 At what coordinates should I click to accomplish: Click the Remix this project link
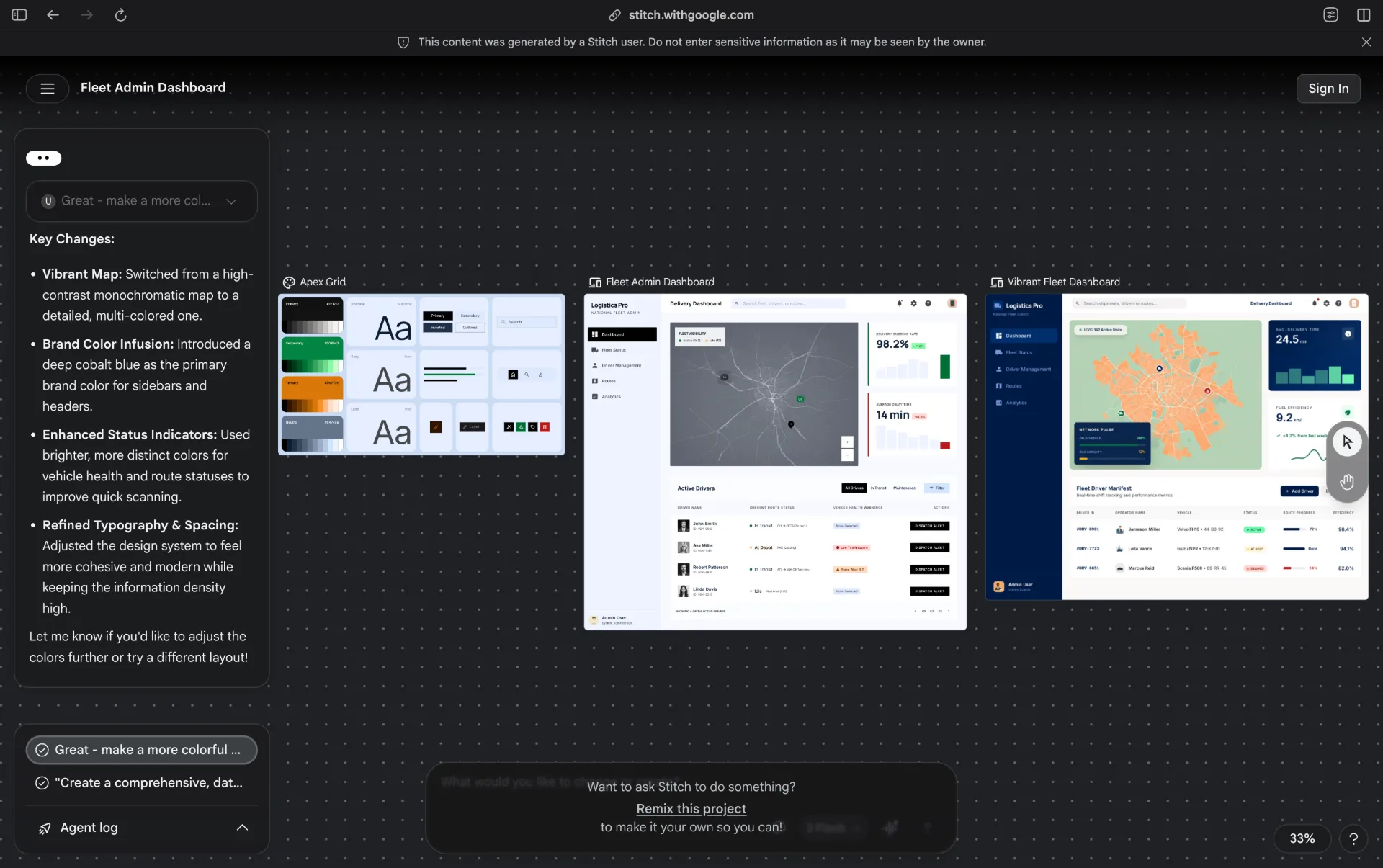point(691,809)
